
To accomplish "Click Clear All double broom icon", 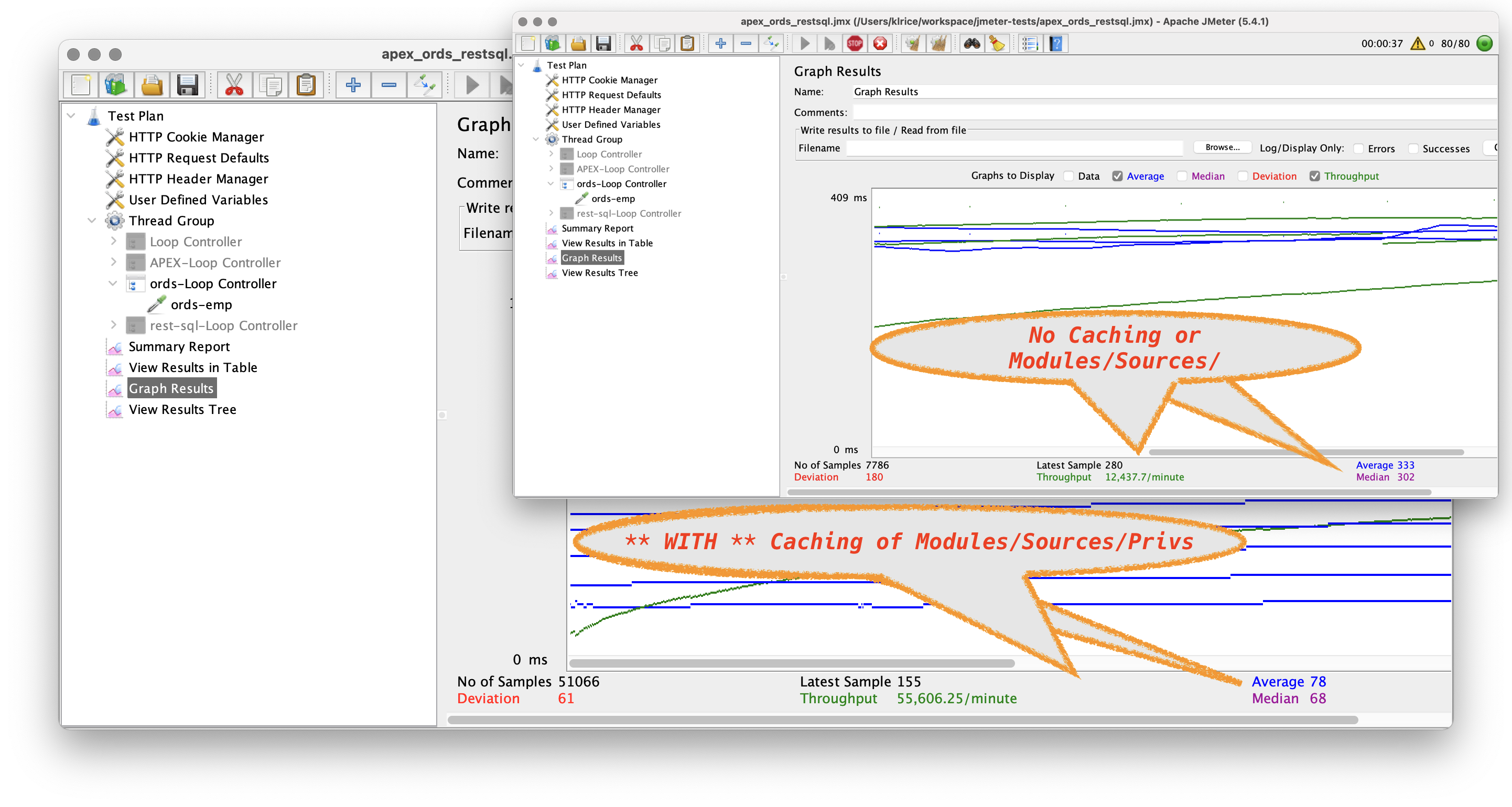I will pos(938,43).
